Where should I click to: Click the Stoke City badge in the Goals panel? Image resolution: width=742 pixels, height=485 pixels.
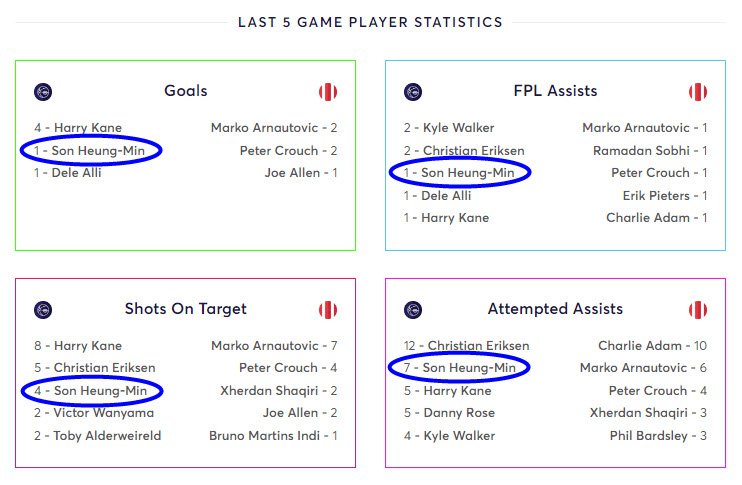click(x=328, y=92)
